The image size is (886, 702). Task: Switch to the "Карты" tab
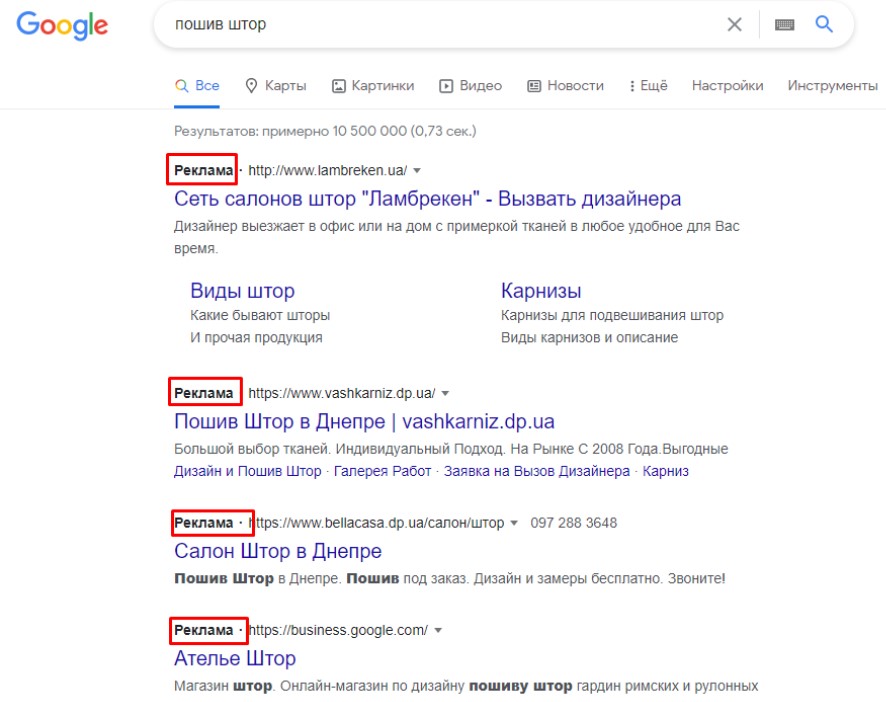point(276,86)
